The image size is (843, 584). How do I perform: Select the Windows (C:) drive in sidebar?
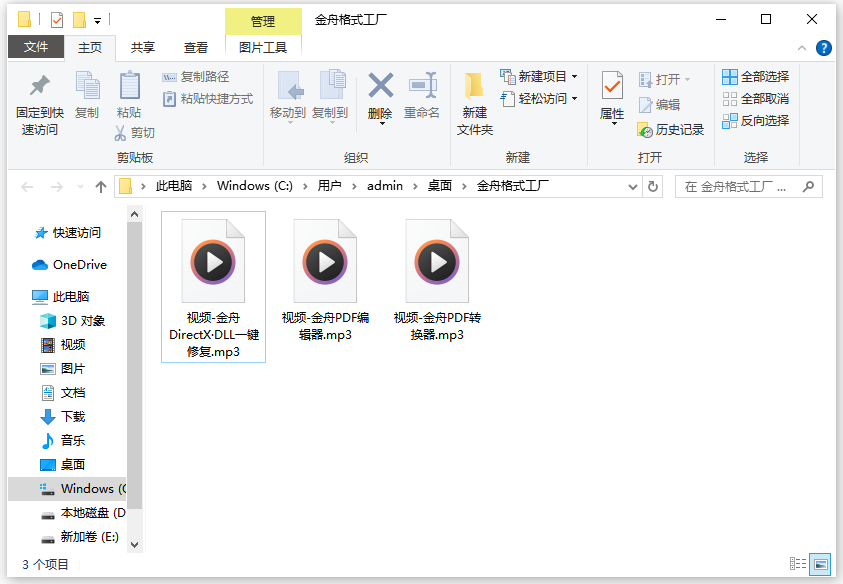[67, 489]
